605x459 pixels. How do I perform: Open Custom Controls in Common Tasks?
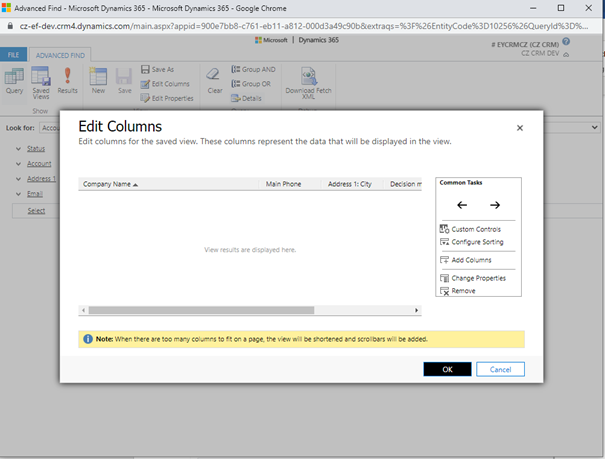point(476,229)
